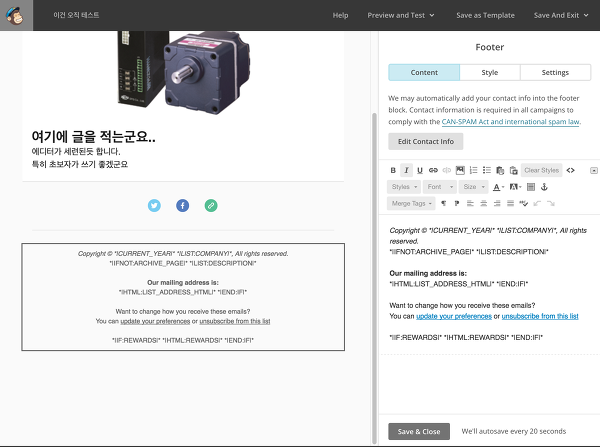600x447 pixels.
Task: Switch to the Settings tab
Action: click(x=555, y=72)
